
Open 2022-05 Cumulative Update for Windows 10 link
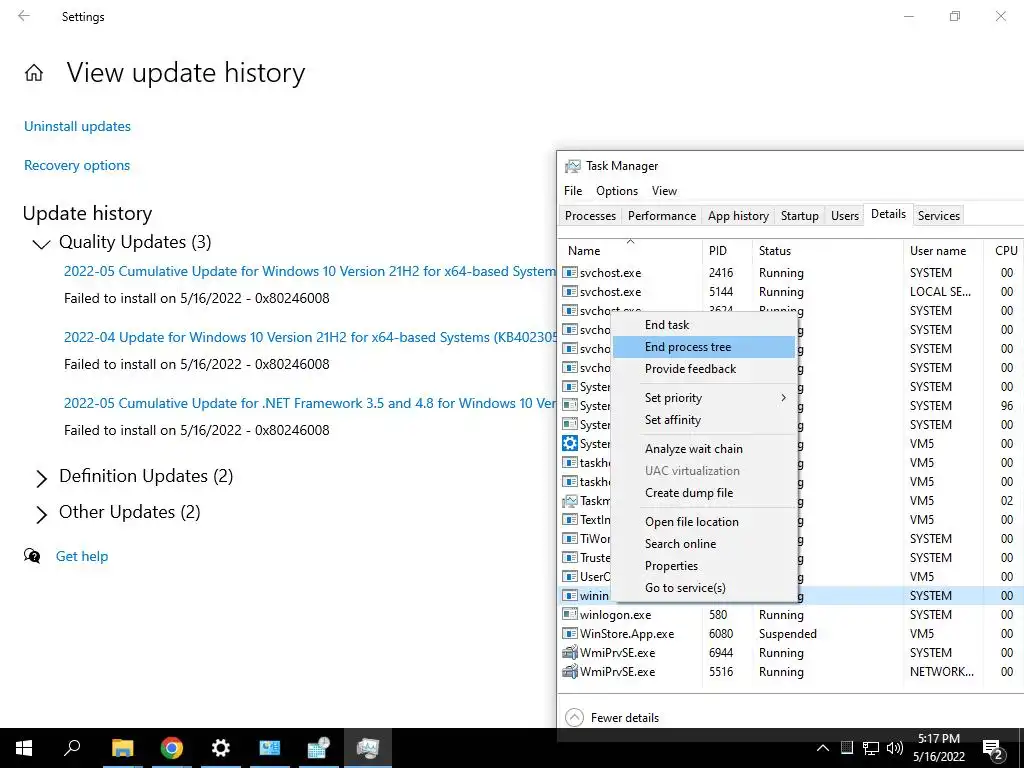click(310, 271)
